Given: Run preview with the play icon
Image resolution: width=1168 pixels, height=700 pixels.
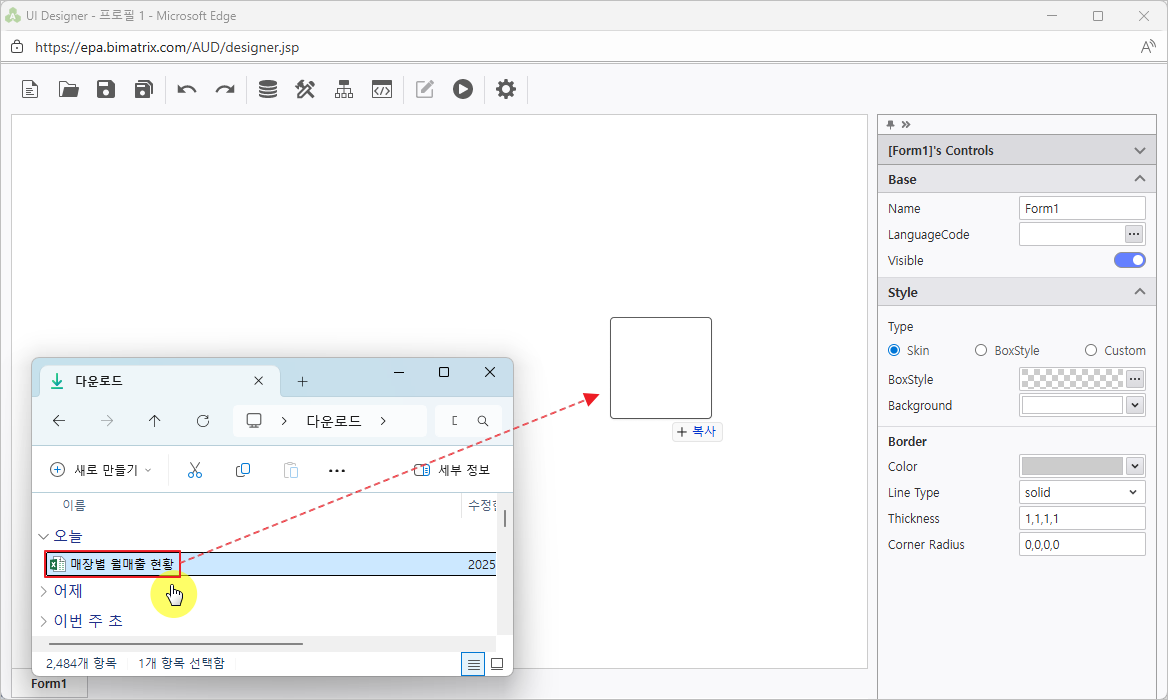Looking at the screenshot, I should pyautogui.click(x=462, y=89).
